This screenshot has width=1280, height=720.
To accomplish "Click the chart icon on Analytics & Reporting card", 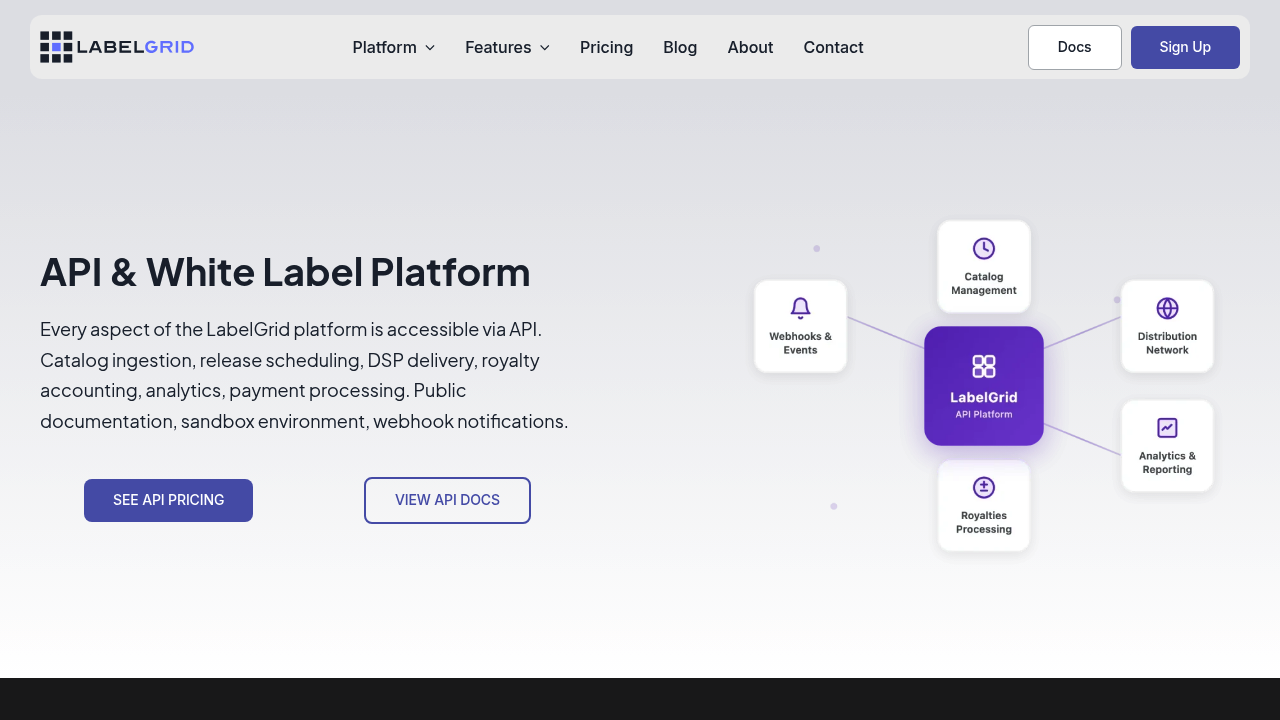I will click(1167, 428).
